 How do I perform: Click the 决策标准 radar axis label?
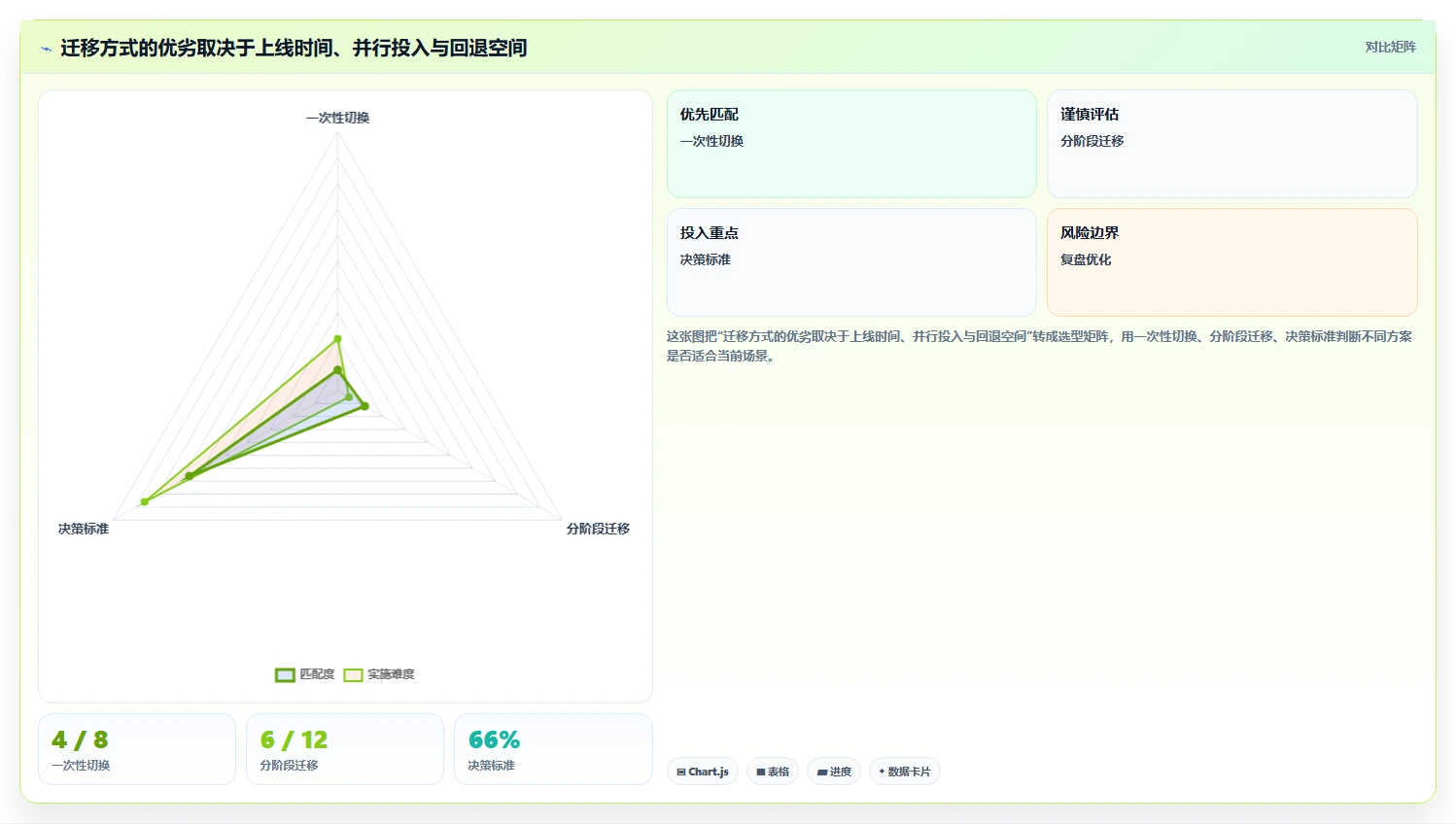84,529
